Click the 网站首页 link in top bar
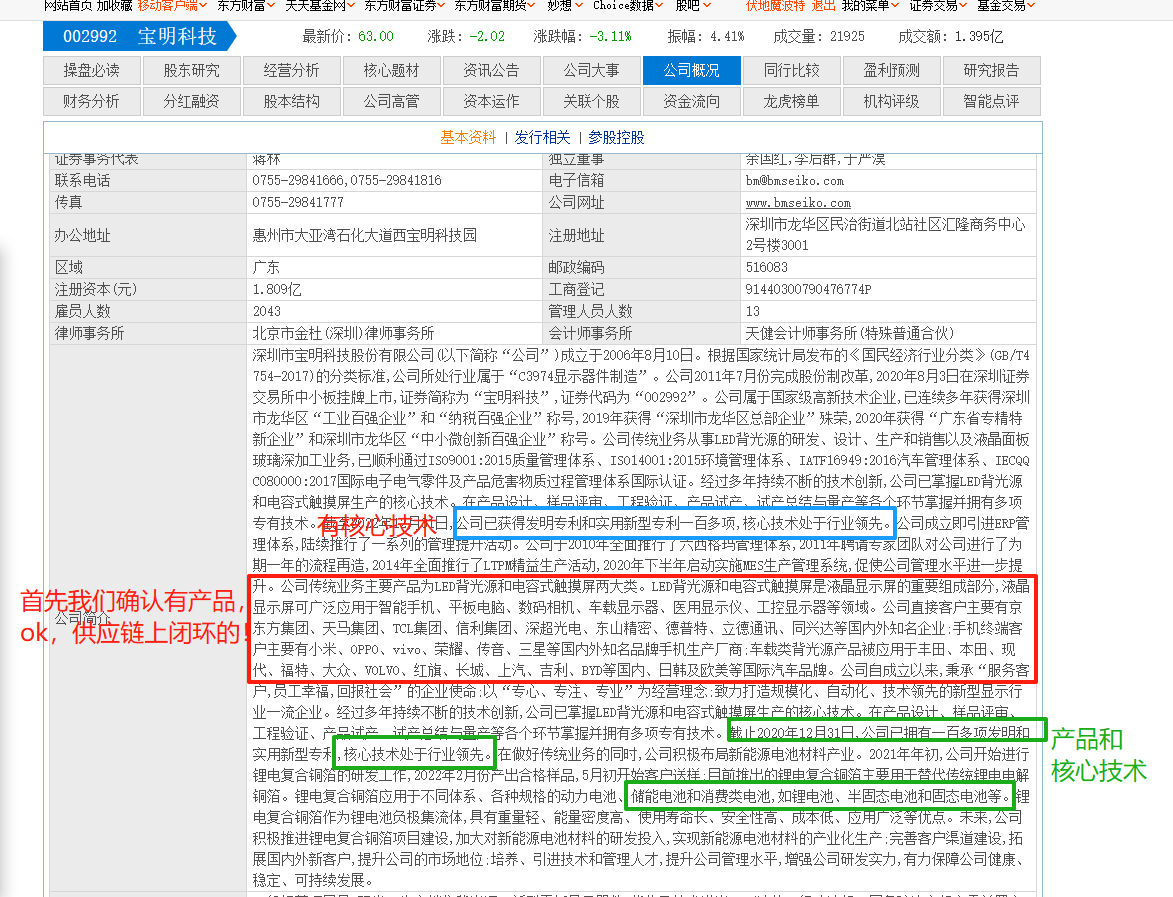This screenshot has width=1173, height=897. click(68, 6)
